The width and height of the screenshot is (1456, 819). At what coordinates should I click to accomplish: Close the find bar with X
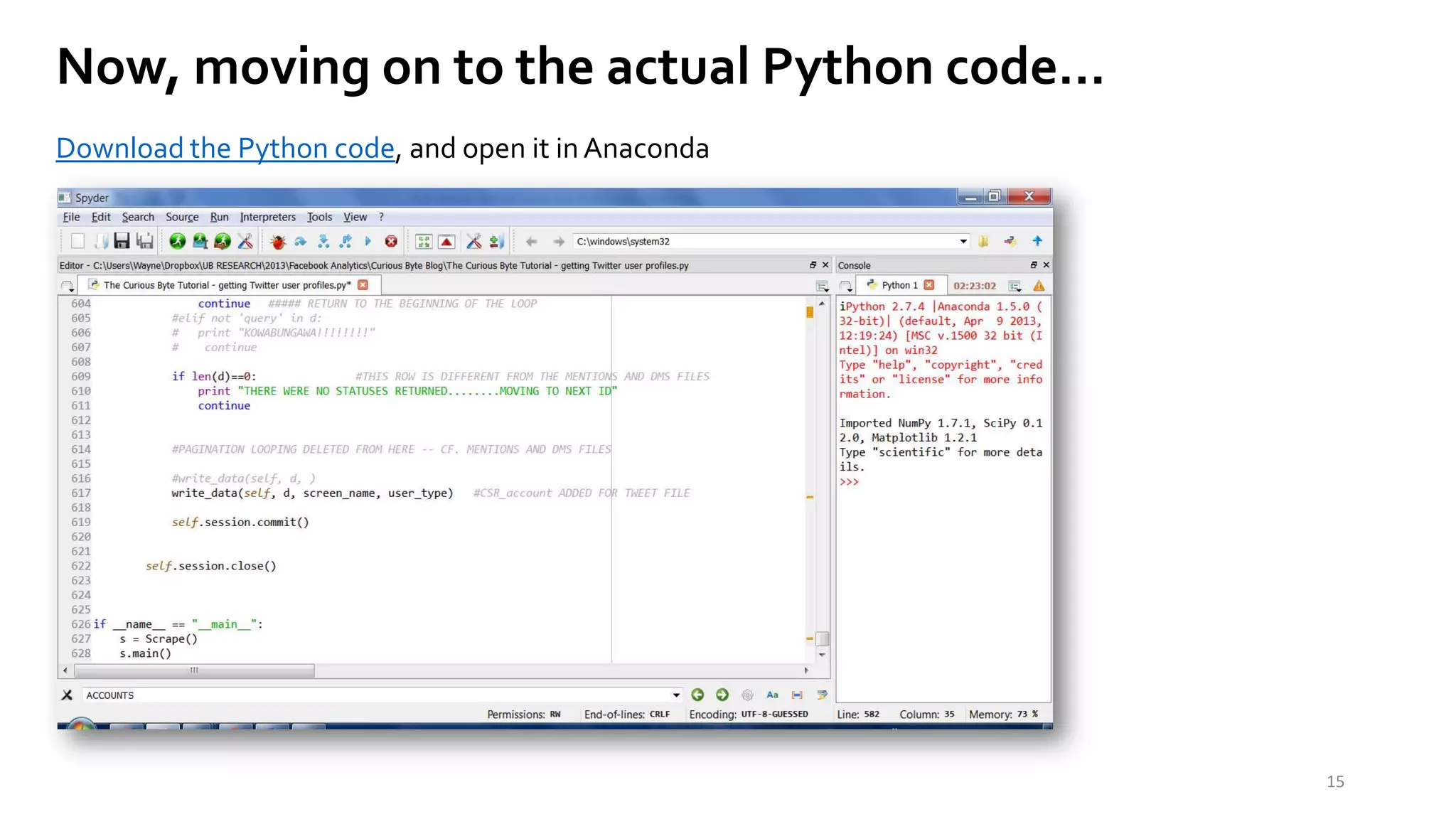tap(67, 695)
